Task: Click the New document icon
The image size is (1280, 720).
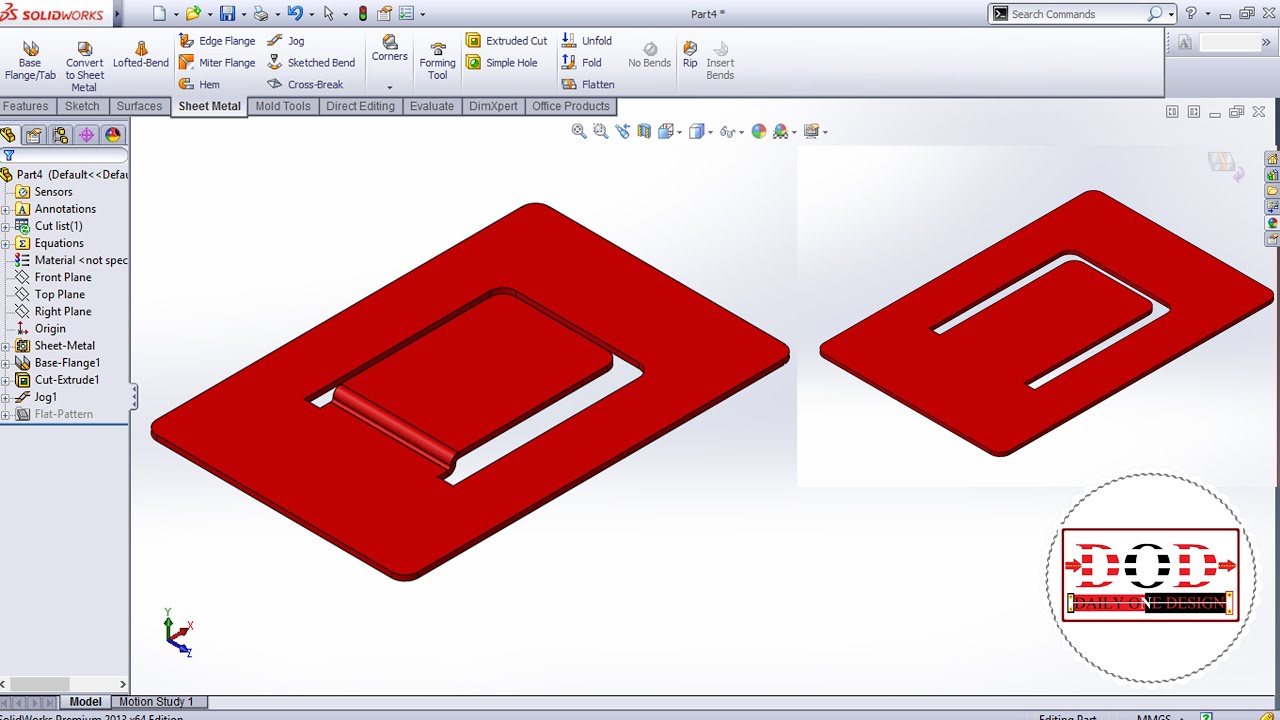Action: click(160, 14)
